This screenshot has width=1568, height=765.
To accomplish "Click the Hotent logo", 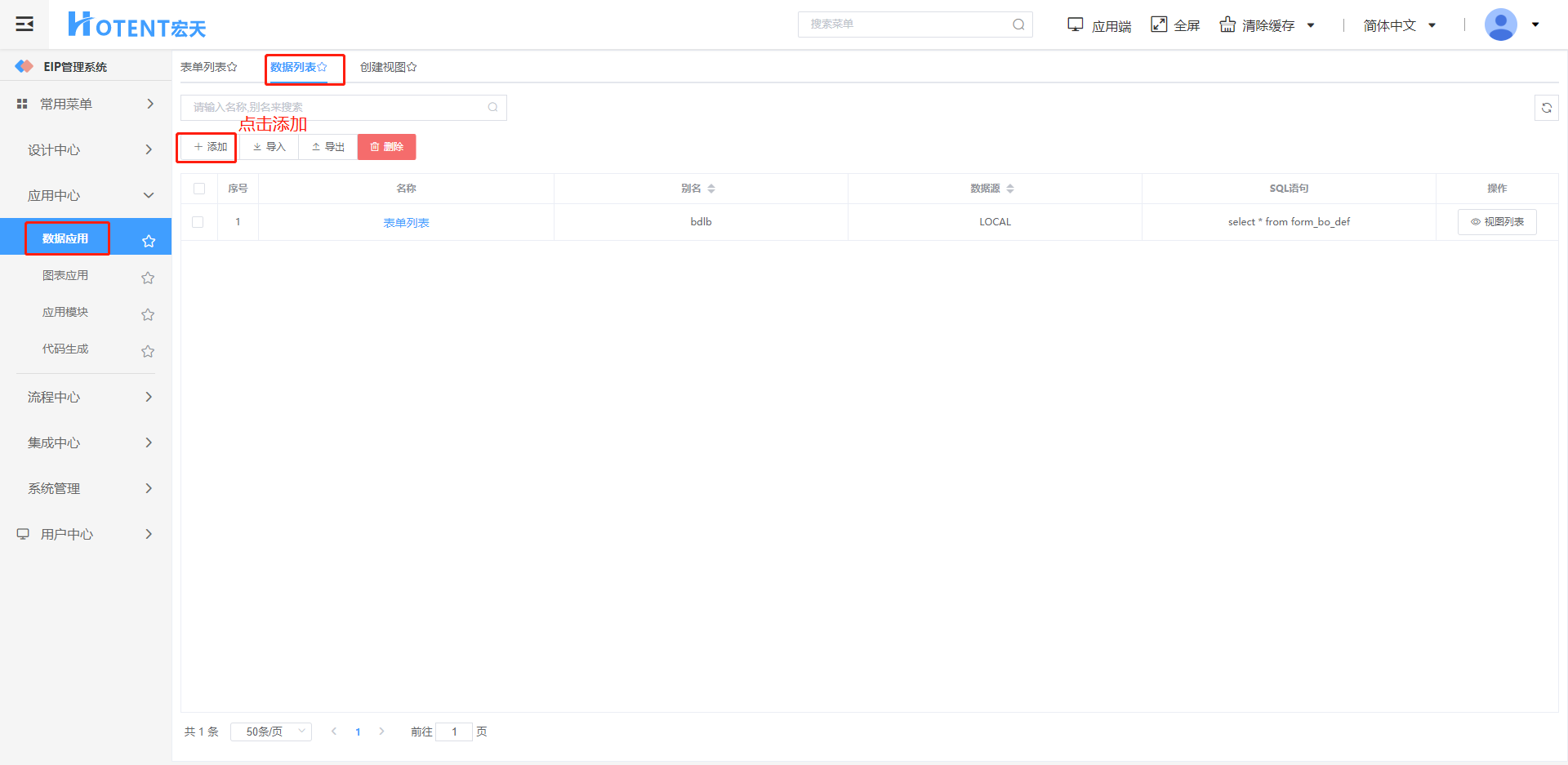I will click(x=136, y=25).
